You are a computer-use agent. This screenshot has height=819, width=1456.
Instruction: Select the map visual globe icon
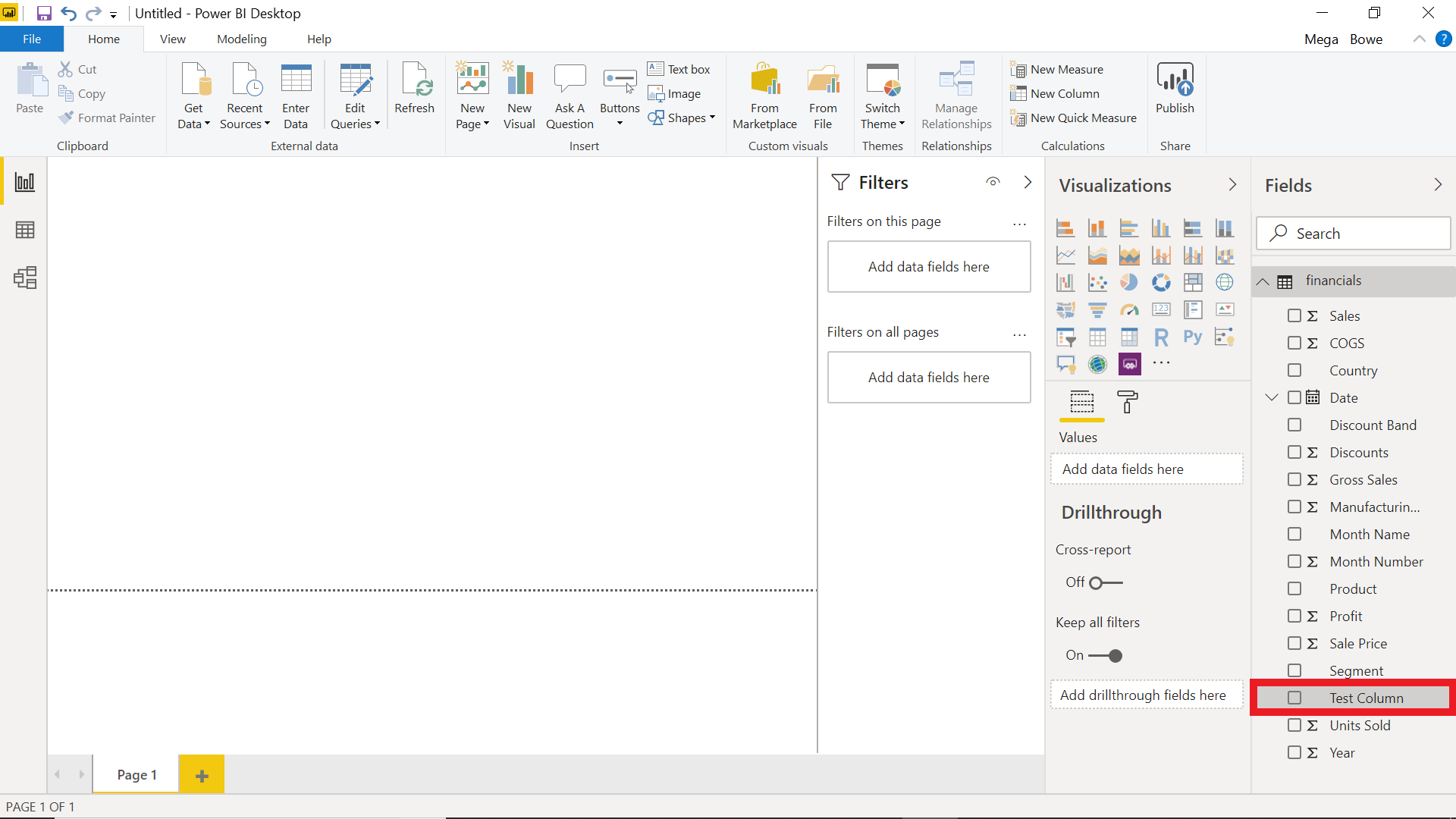1225,282
